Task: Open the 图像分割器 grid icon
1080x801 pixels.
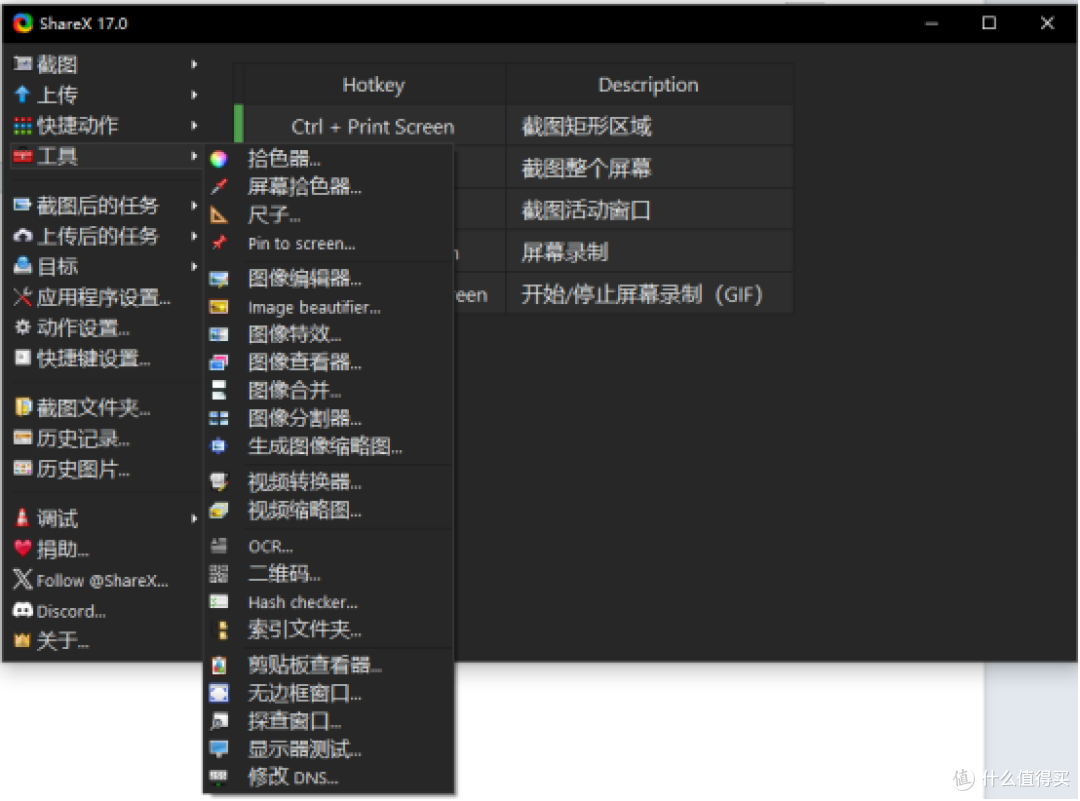Action: pyautogui.click(x=219, y=419)
